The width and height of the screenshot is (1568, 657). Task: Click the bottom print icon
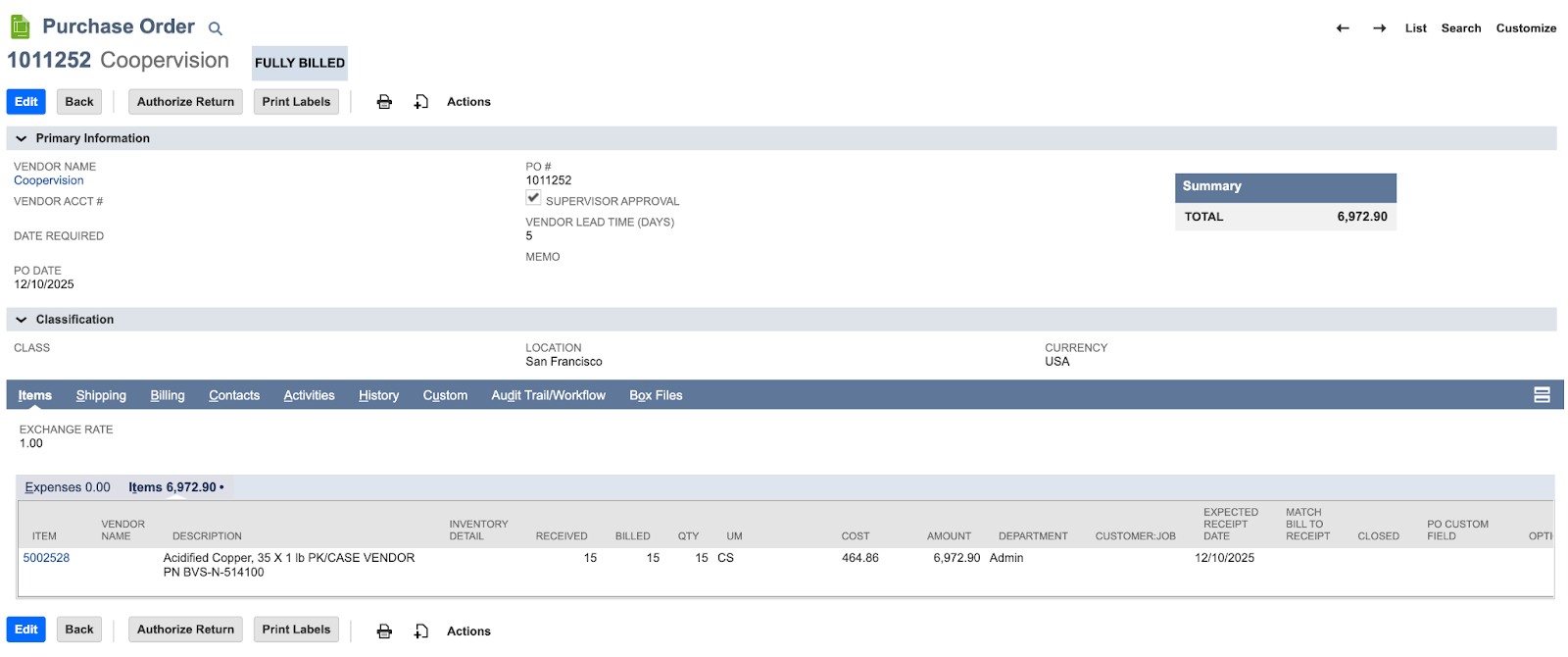(384, 631)
